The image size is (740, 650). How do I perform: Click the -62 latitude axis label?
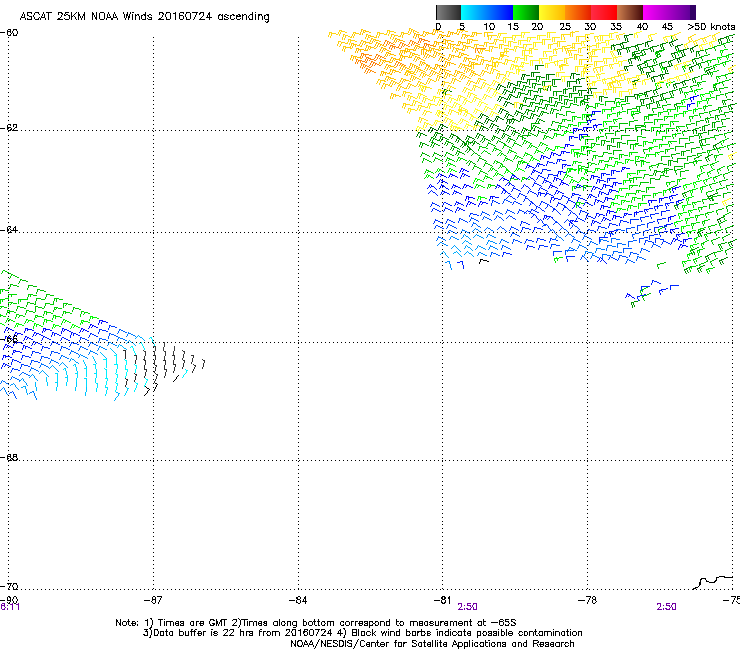(9, 128)
